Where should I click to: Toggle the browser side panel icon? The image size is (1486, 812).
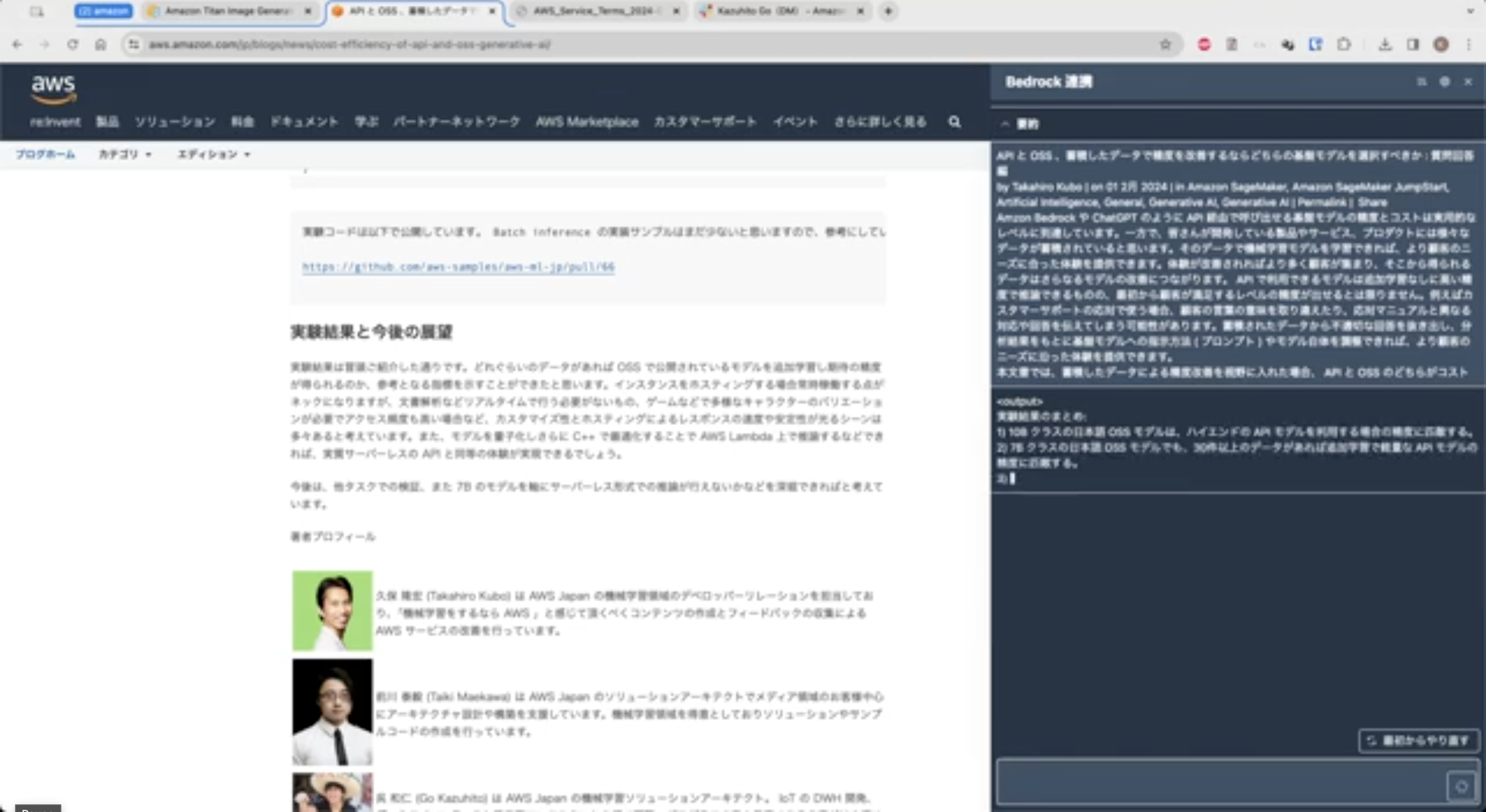point(1413,44)
